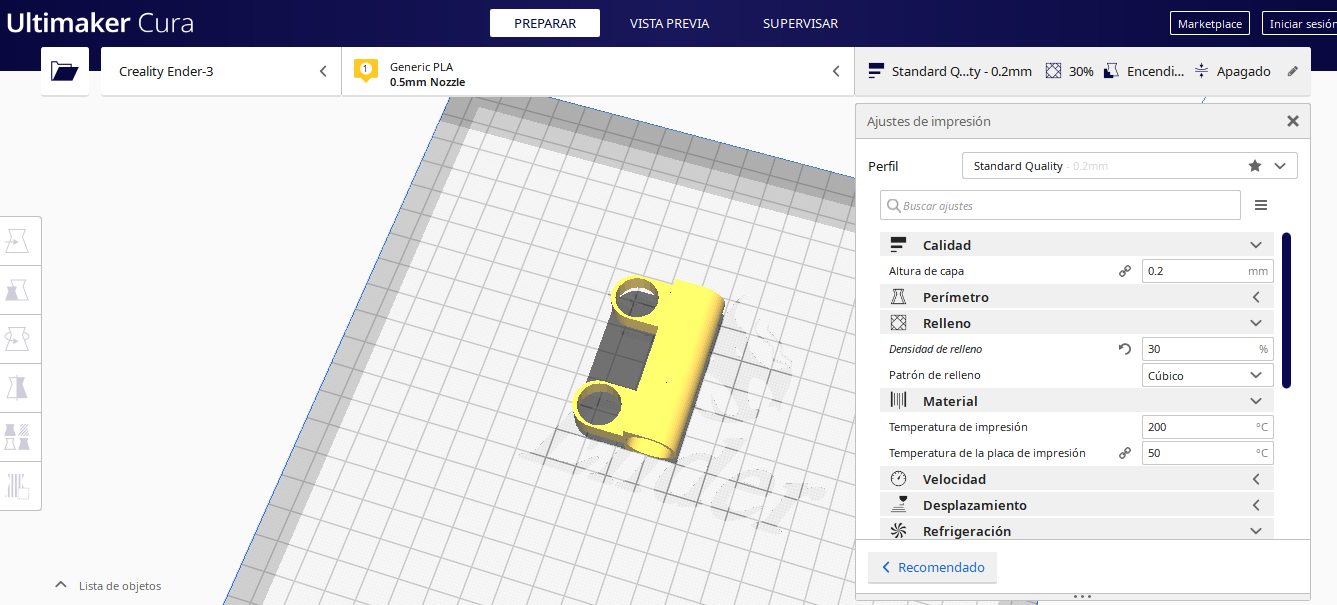Click the Buscar ajustes search field
Screen dimensions: 1337x605
[x=1060, y=205]
